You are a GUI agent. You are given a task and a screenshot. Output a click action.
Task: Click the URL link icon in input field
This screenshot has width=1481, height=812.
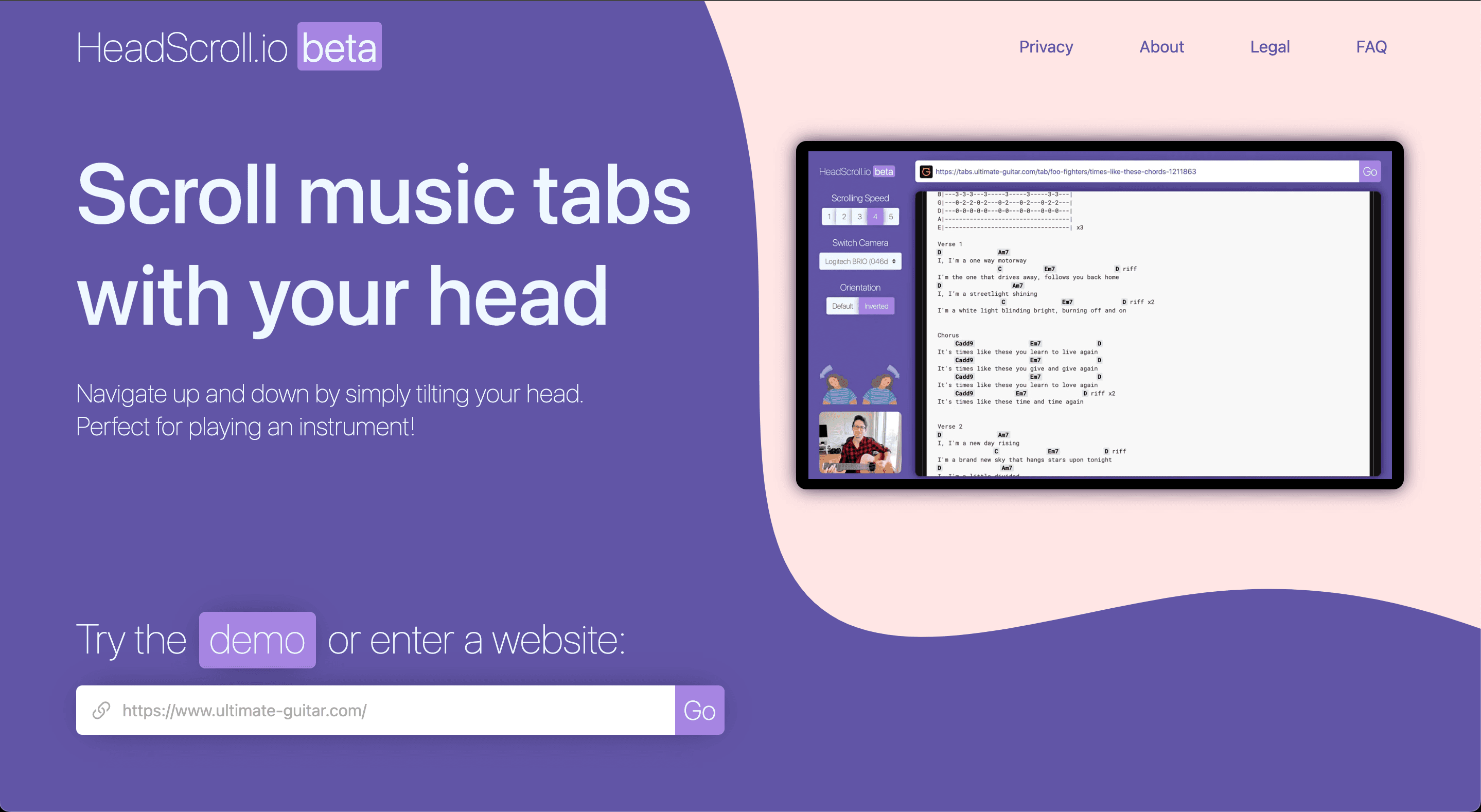click(x=102, y=710)
